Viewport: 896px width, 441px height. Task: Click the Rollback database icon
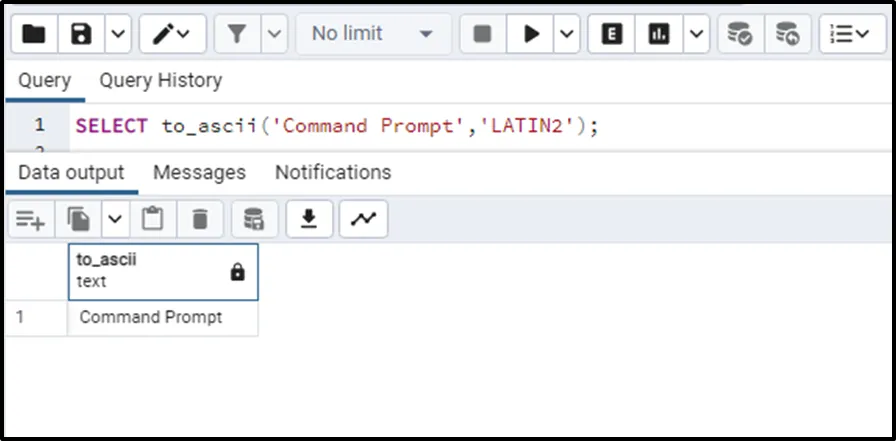click(x=788, y=34)
